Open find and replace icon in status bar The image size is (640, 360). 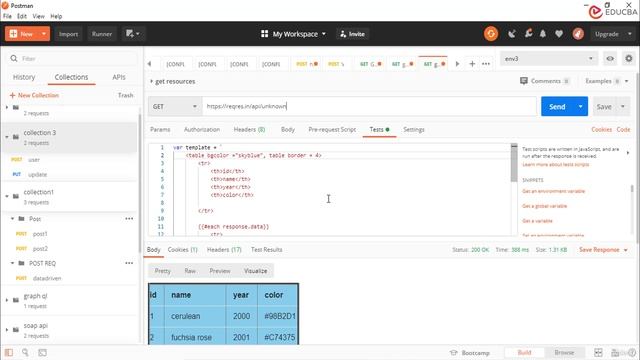tap(25, 352)
